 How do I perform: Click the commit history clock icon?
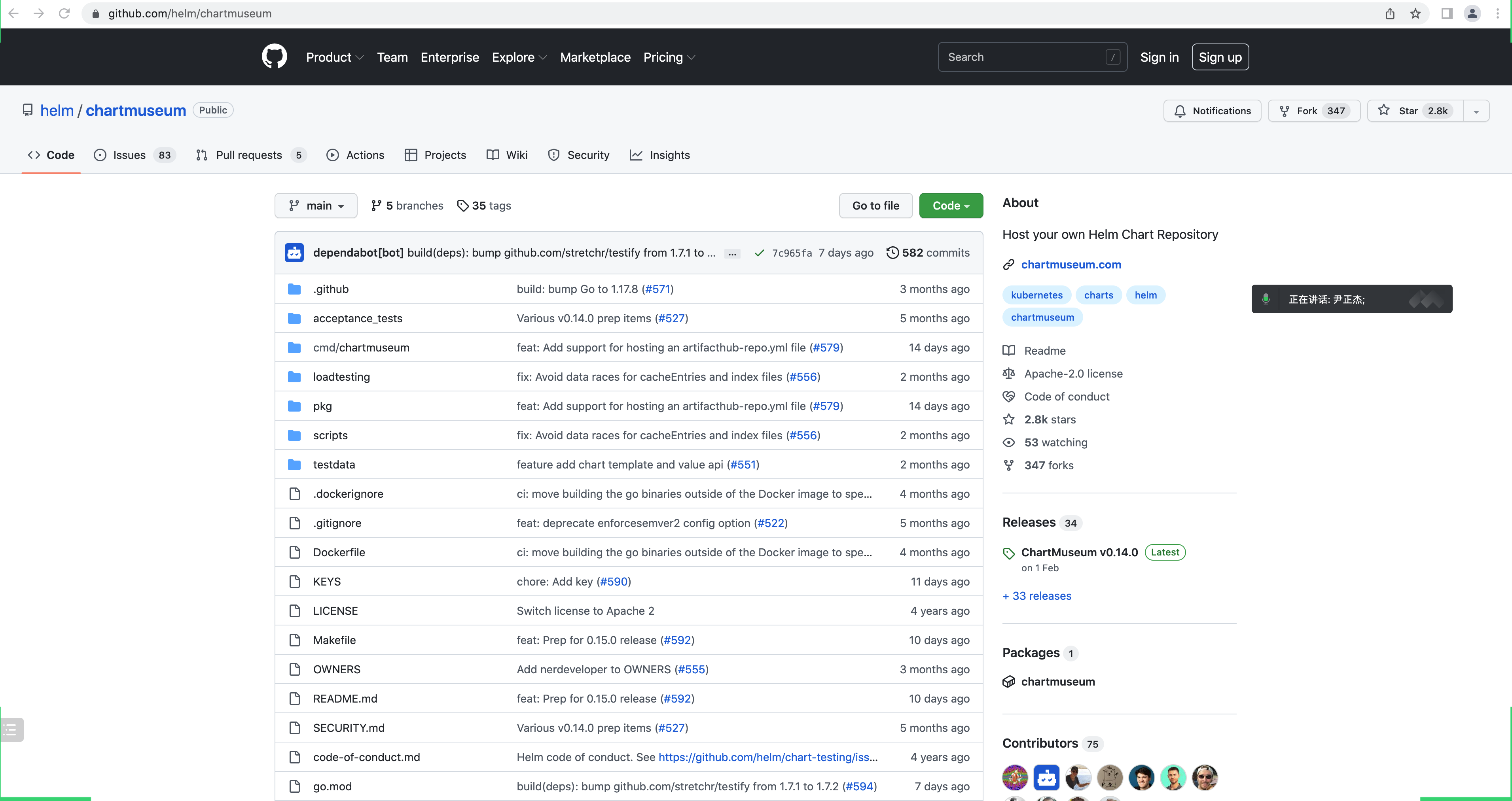tap(892, 253)
